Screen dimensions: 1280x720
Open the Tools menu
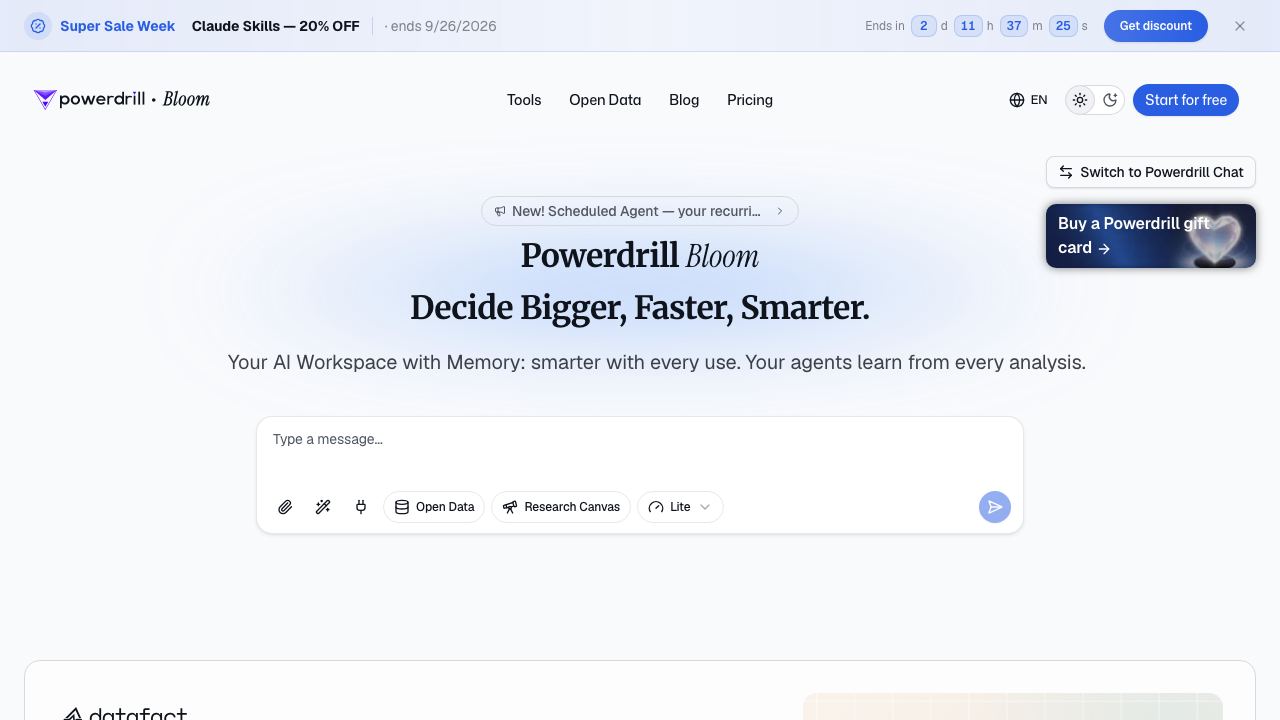click(524, 100)
